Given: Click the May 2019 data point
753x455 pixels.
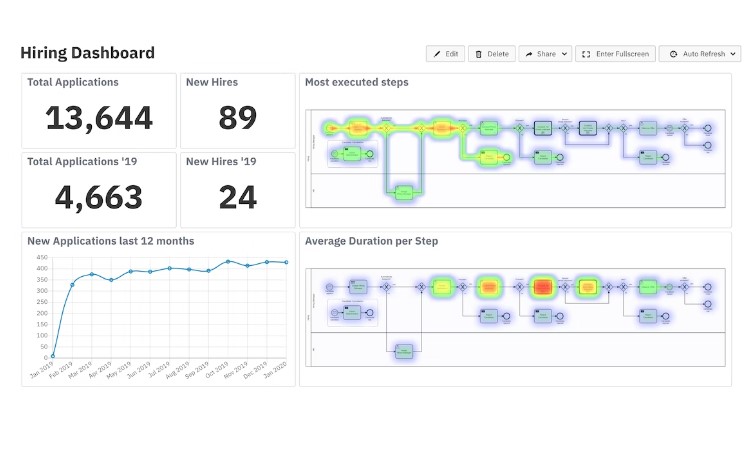Looking at the screenshot, I should point(131,271).
